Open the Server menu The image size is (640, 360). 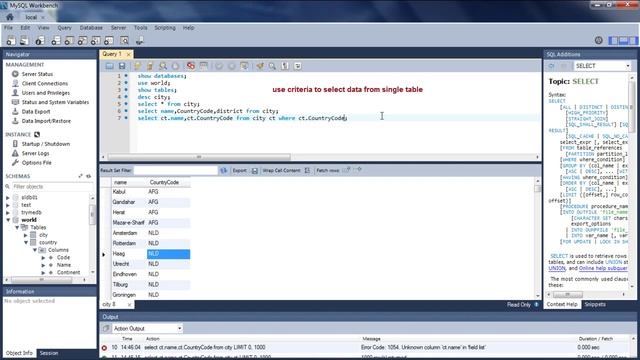[118, 28]
